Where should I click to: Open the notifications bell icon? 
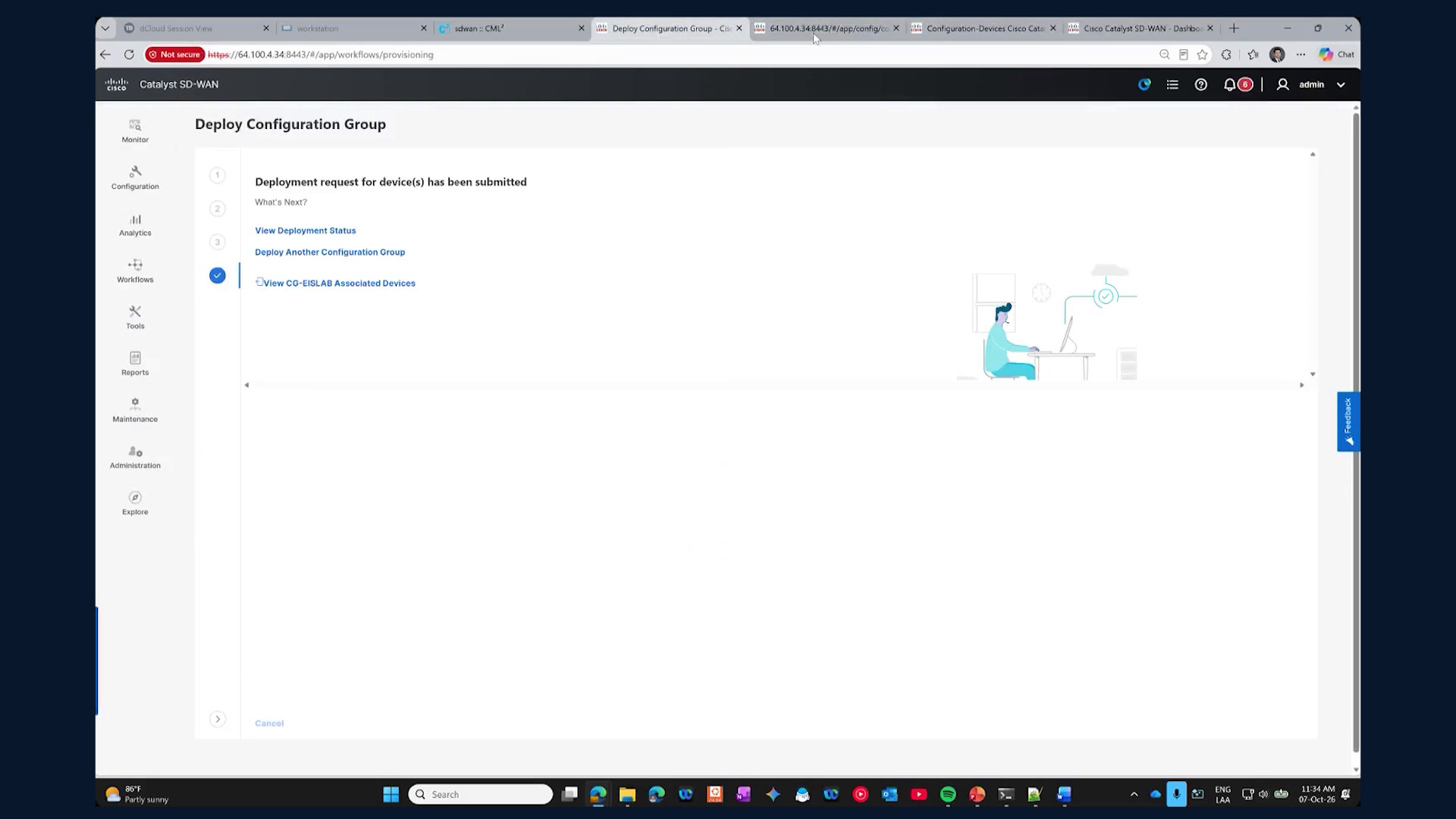point(1229,85)
